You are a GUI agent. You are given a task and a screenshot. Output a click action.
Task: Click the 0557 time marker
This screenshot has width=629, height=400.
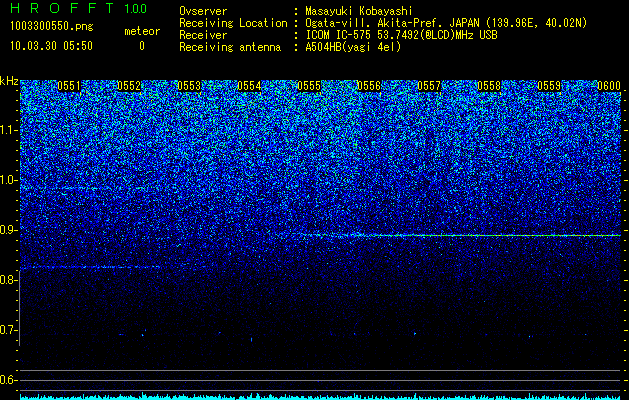point(429,86)
